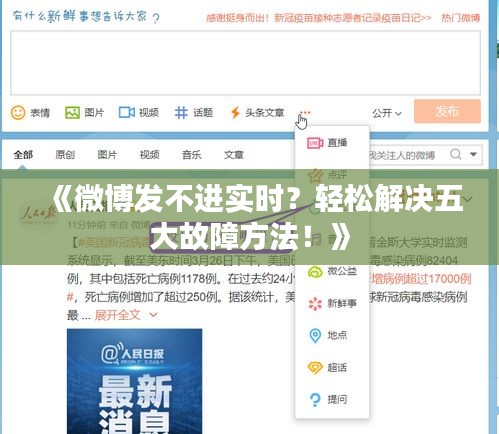Open the 表情 emoji picker
Image resolution: width=499 pixels, height=434 pixels.
coord(30,113)
